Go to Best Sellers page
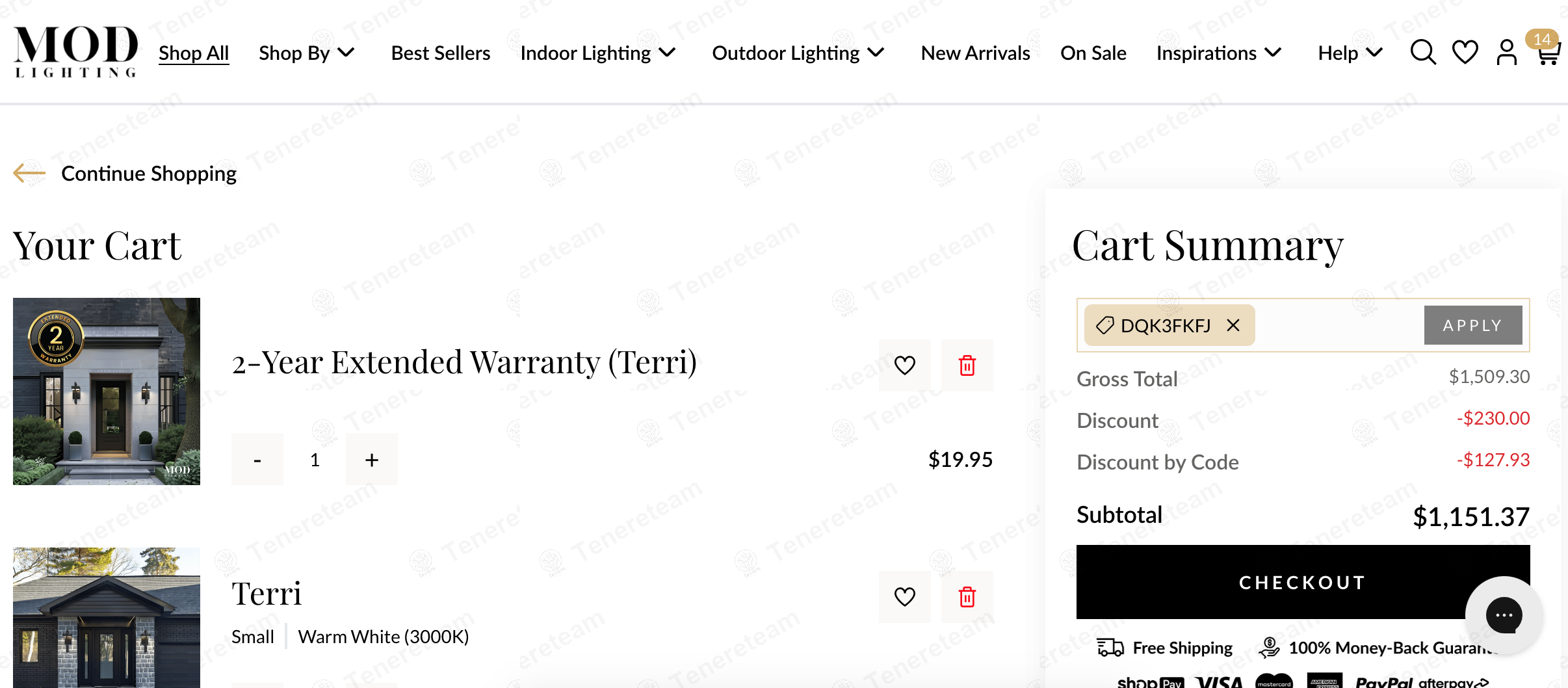1568x688 pixels. pos(440,53)
